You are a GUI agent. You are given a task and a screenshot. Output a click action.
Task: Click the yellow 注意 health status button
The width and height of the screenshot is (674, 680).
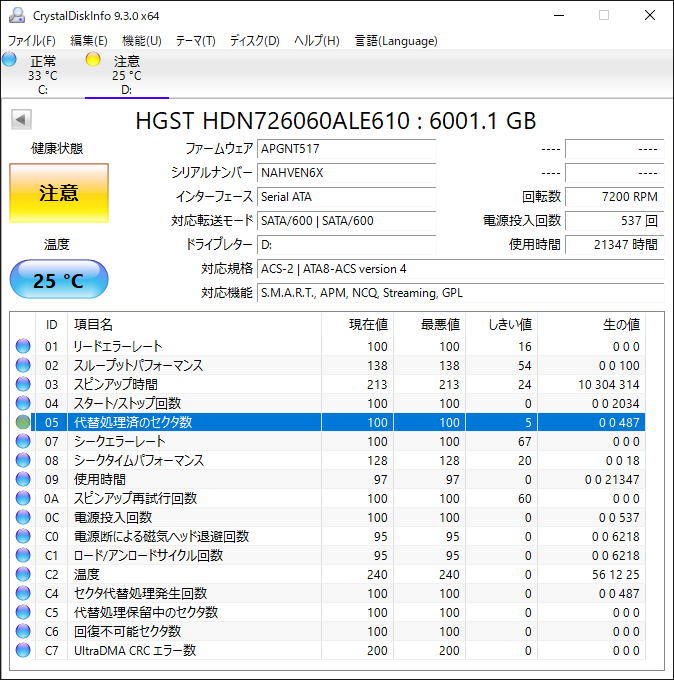[x=59, y=193]
